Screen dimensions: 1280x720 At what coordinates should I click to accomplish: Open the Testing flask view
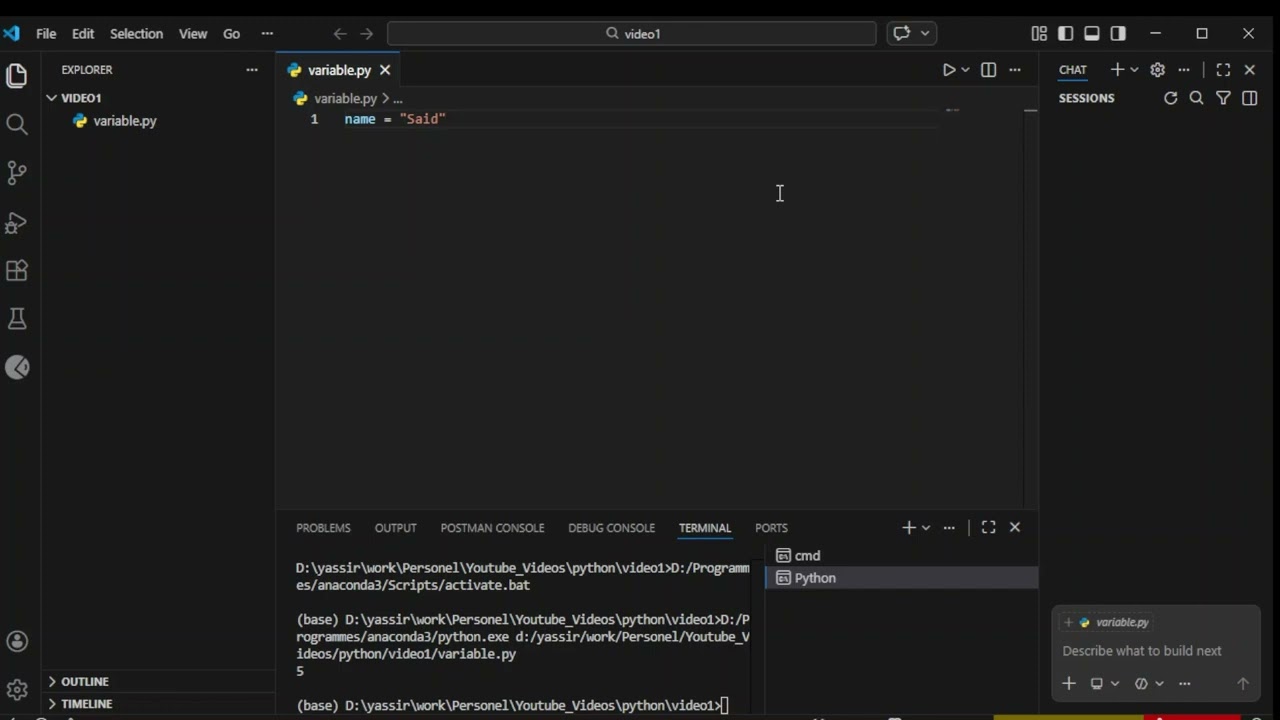(x=17, y=318)
